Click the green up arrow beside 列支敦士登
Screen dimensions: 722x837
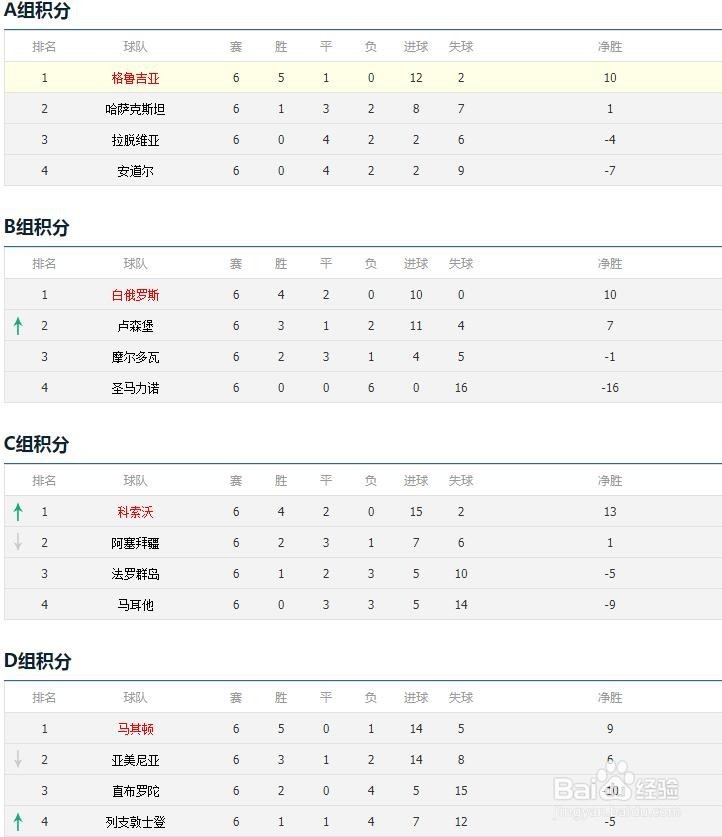pyautogui.click(x=18, y=821)
